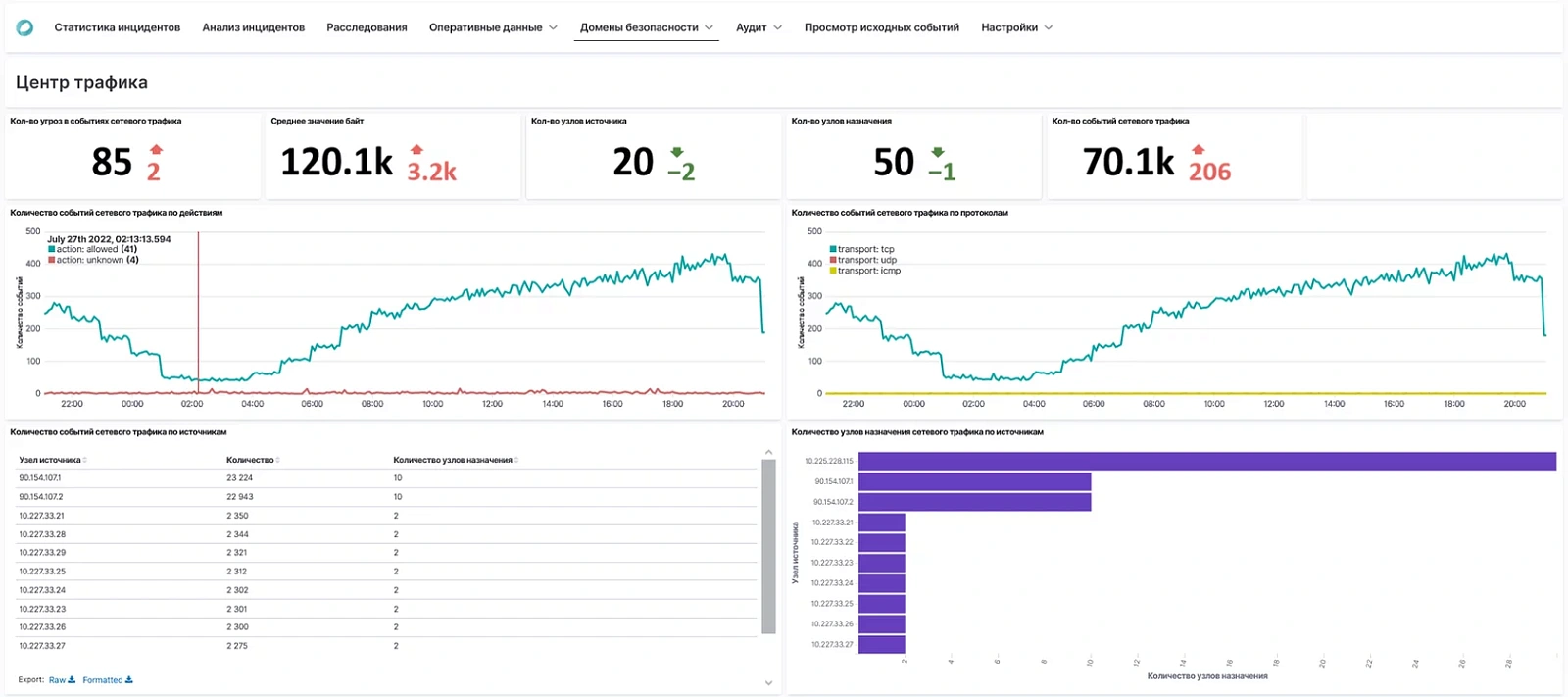Viewport: 1568px width, 697px height.
Task: Export table as Raw
Action: (62, 680)
